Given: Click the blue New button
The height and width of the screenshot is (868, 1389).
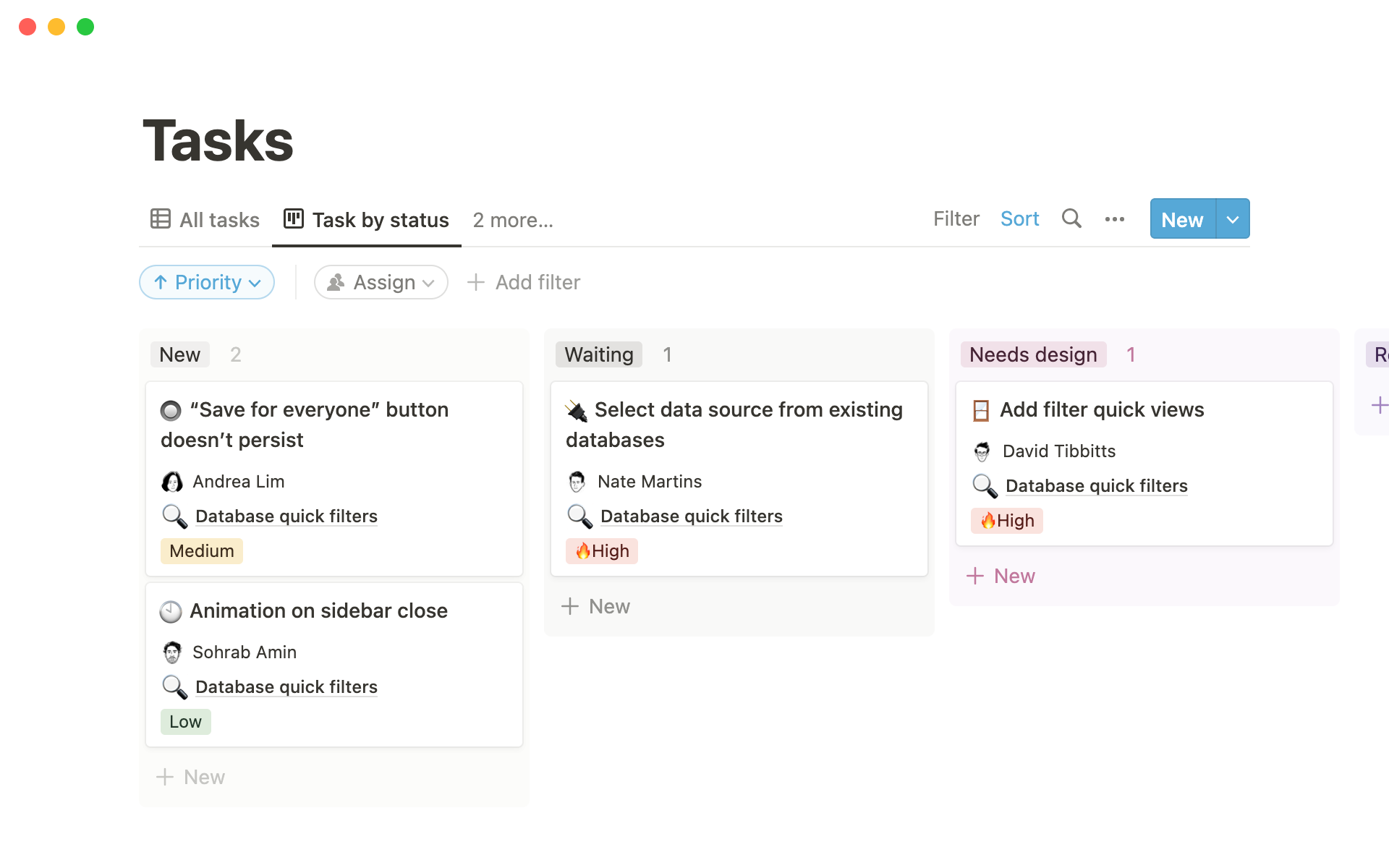Looking at the screenshot, I should (x=1182, y=219).
